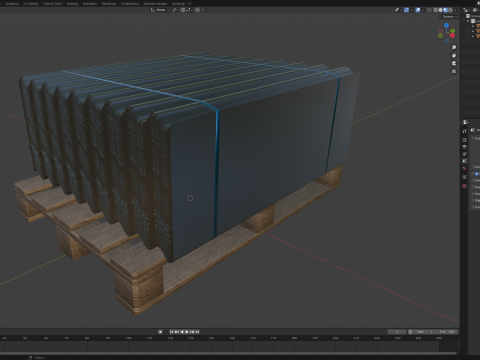Click the faded blue negative Z handle
This screenshot has height=360, width=480.
447,41
